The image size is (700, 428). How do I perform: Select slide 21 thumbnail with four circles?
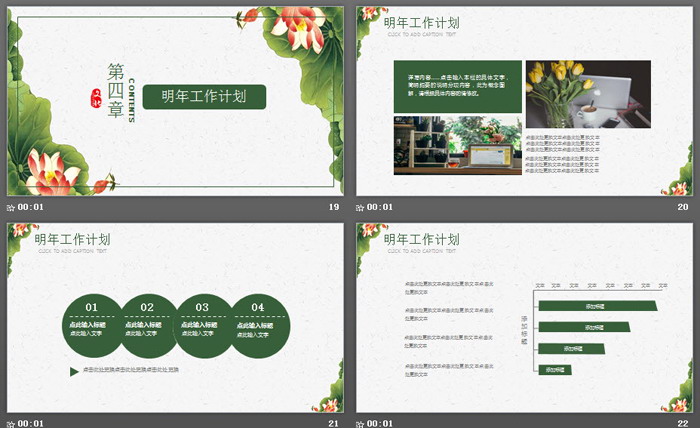coord(175,318)
